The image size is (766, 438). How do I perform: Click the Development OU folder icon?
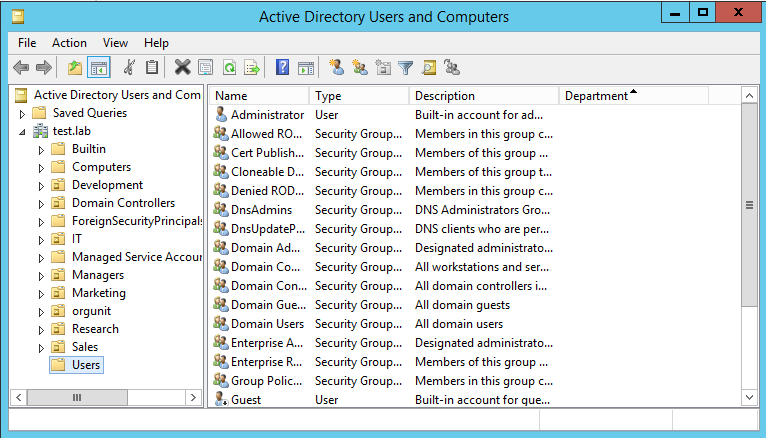coord(58,185)
